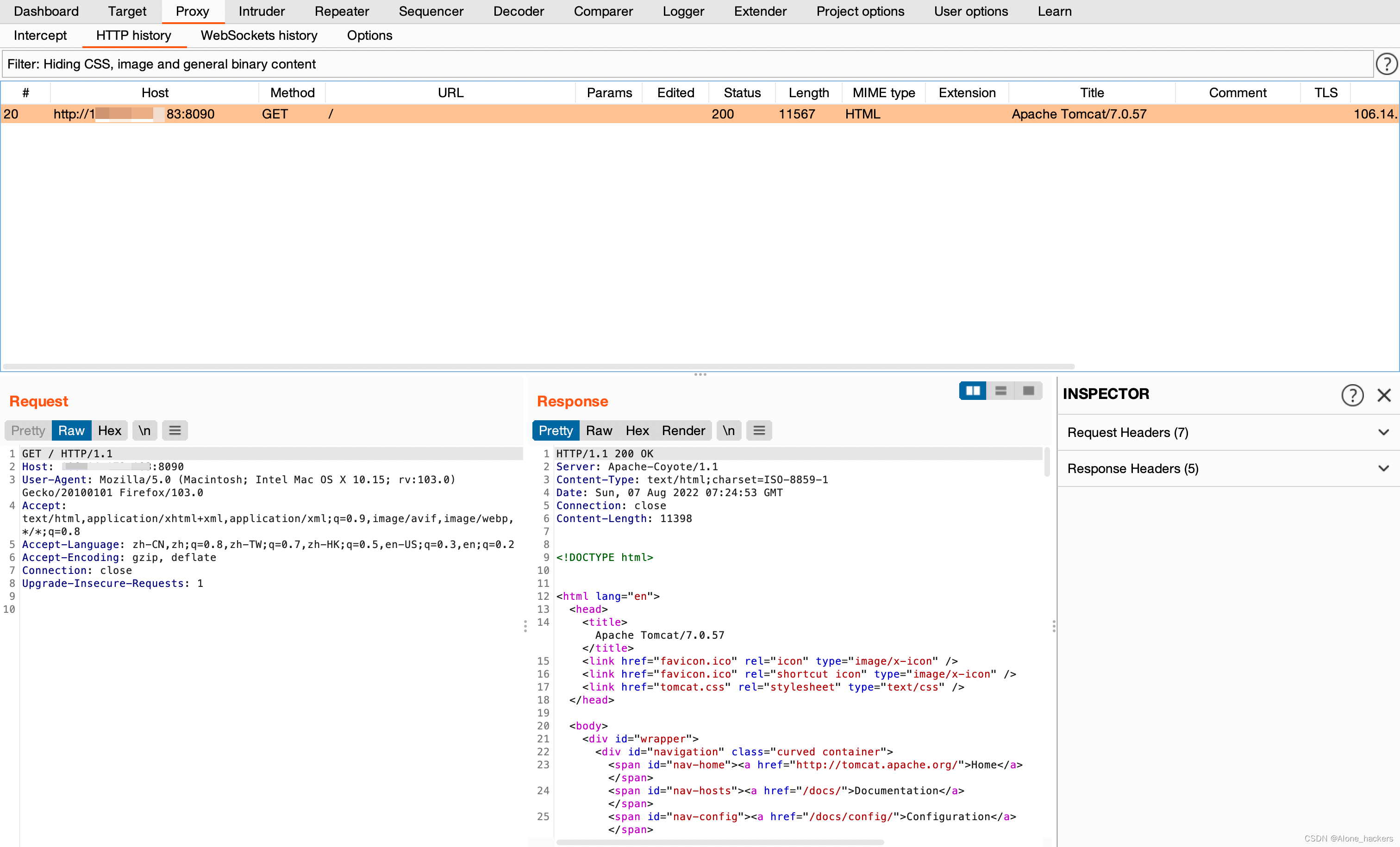Click the Render response view button
This screenshot has height=847, width=1400.
(683, 430)
